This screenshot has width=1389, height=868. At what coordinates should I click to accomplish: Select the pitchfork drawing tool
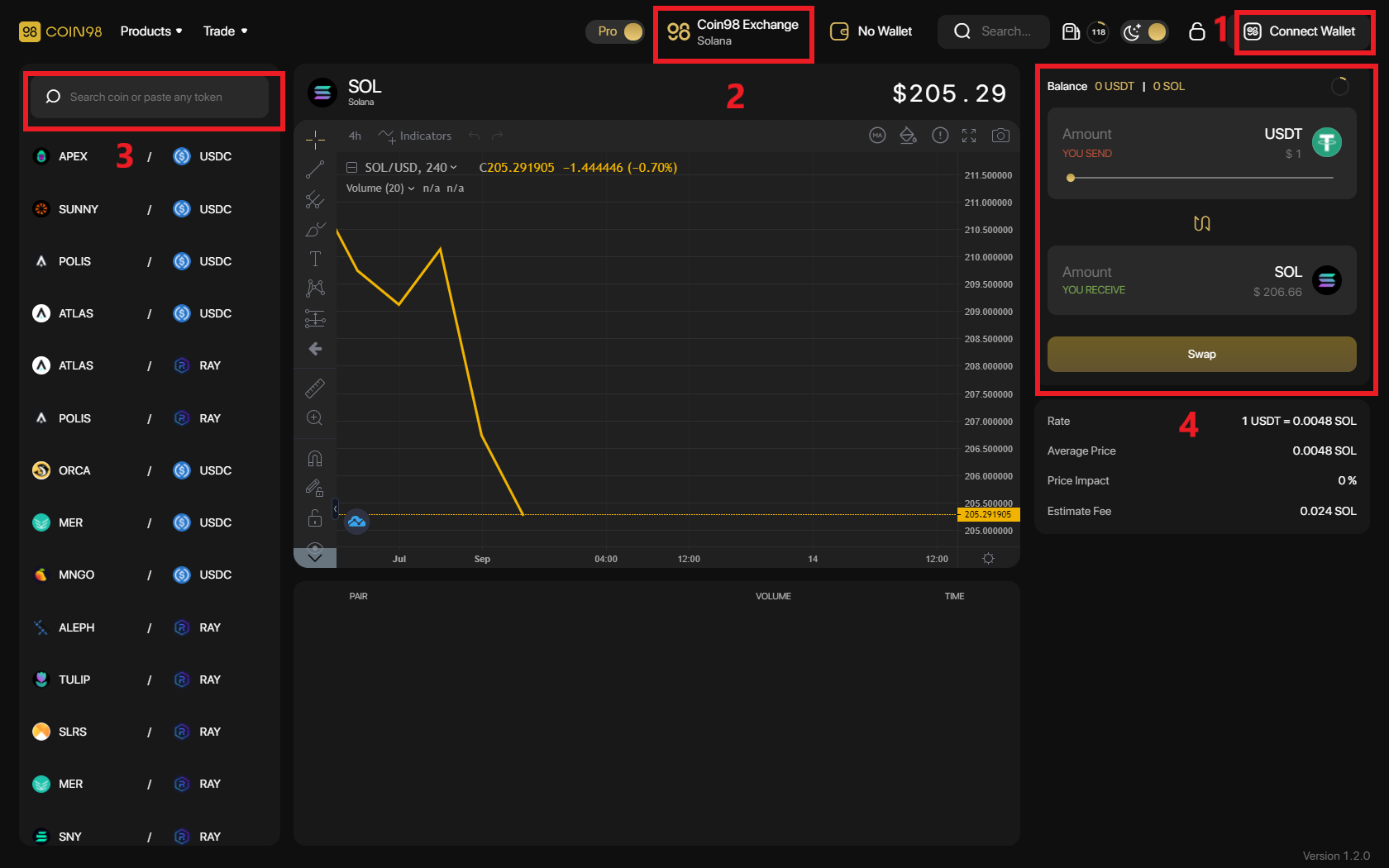(315, 199)
